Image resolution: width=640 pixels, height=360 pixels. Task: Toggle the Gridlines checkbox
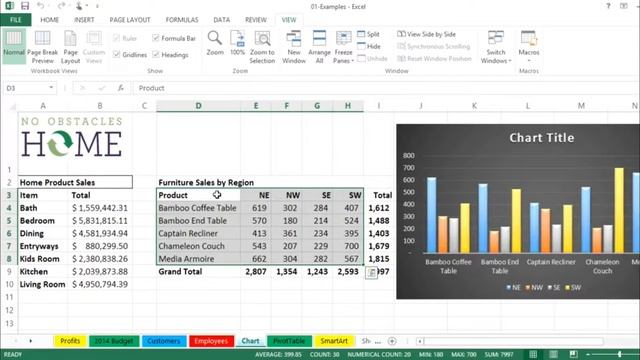[x=117, y=54]
